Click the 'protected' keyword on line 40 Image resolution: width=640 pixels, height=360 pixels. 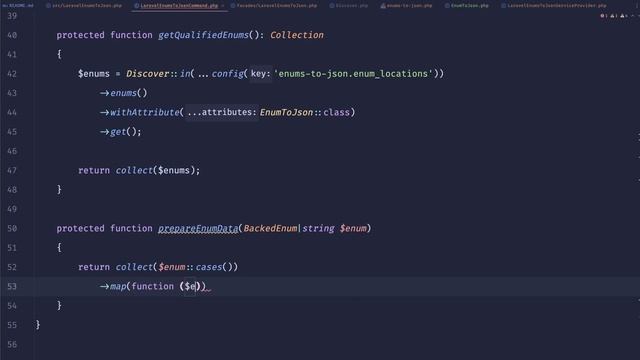pyautogui.click(x=80, y=35)
